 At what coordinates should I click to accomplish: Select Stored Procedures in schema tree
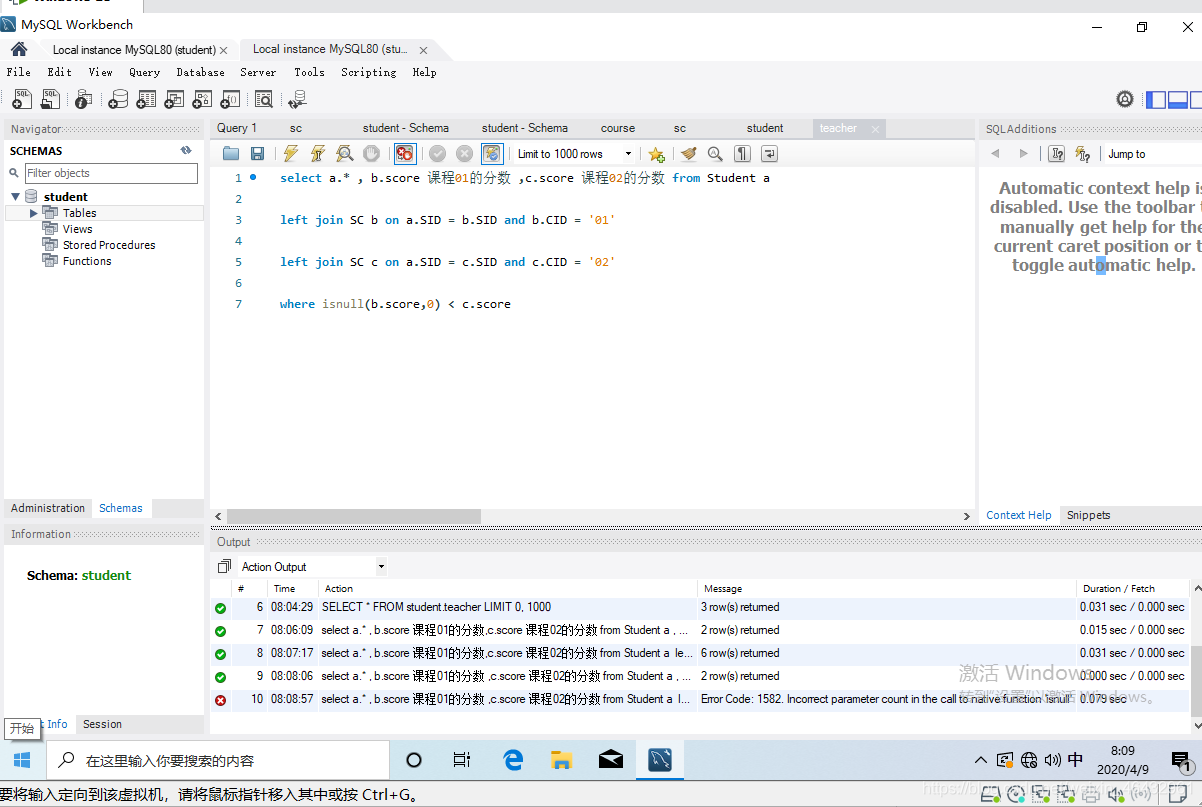109,245
